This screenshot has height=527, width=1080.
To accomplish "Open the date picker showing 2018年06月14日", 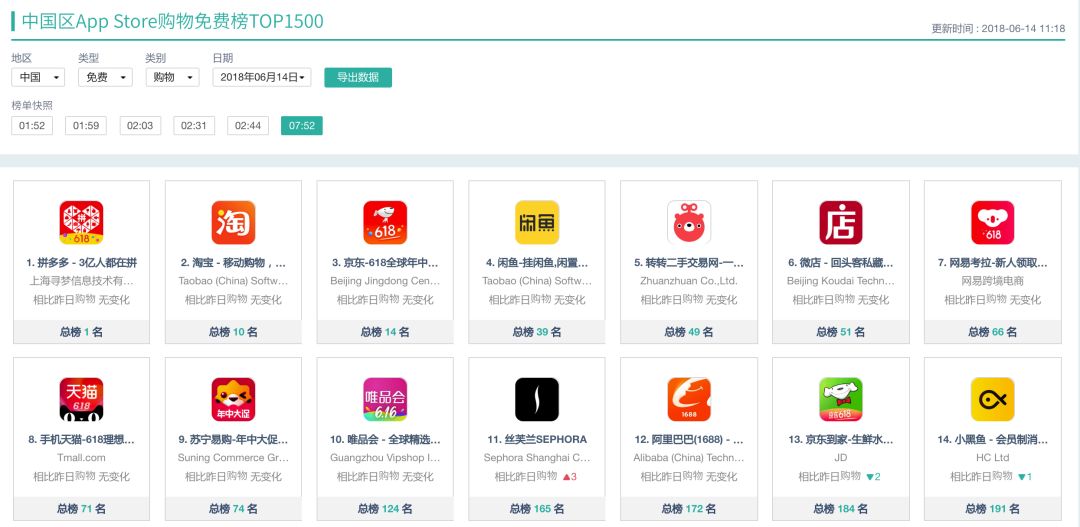I will click(x=262, y=77).
